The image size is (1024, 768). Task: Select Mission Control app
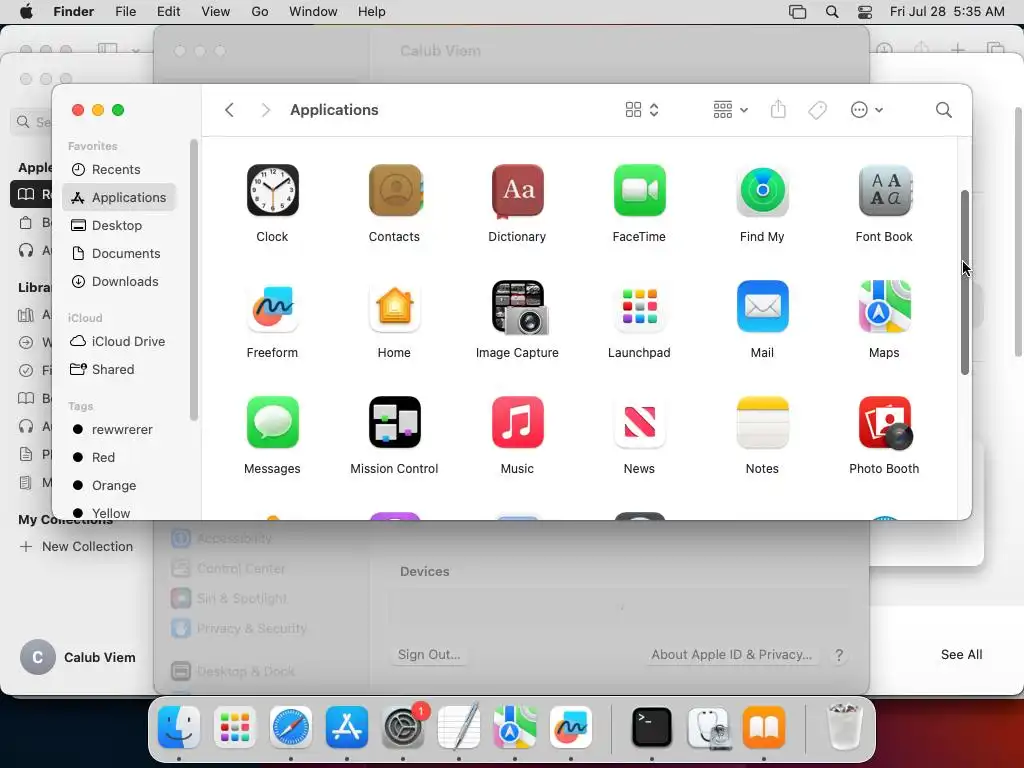click(x=394, y=422)
